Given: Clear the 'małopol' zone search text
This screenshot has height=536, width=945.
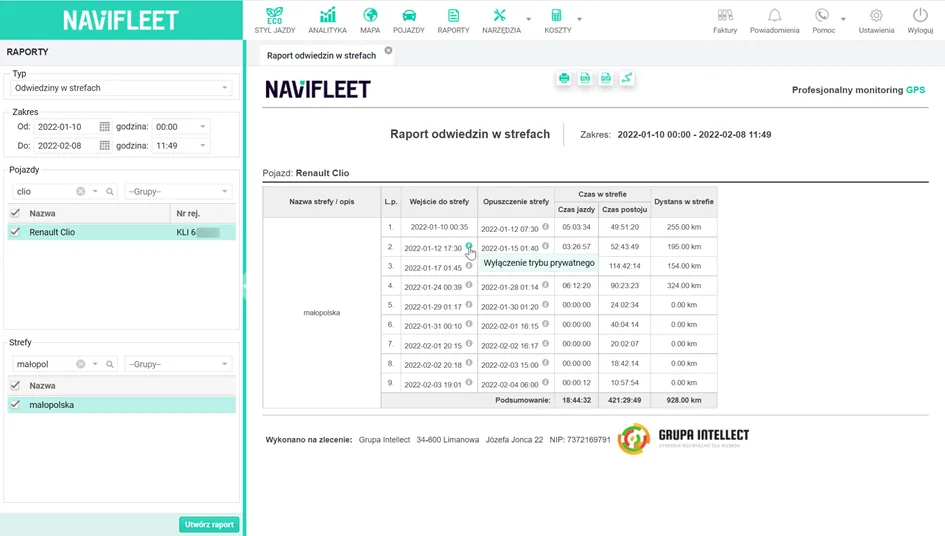Looking at the screenshot, I should (x=81, y=364).
